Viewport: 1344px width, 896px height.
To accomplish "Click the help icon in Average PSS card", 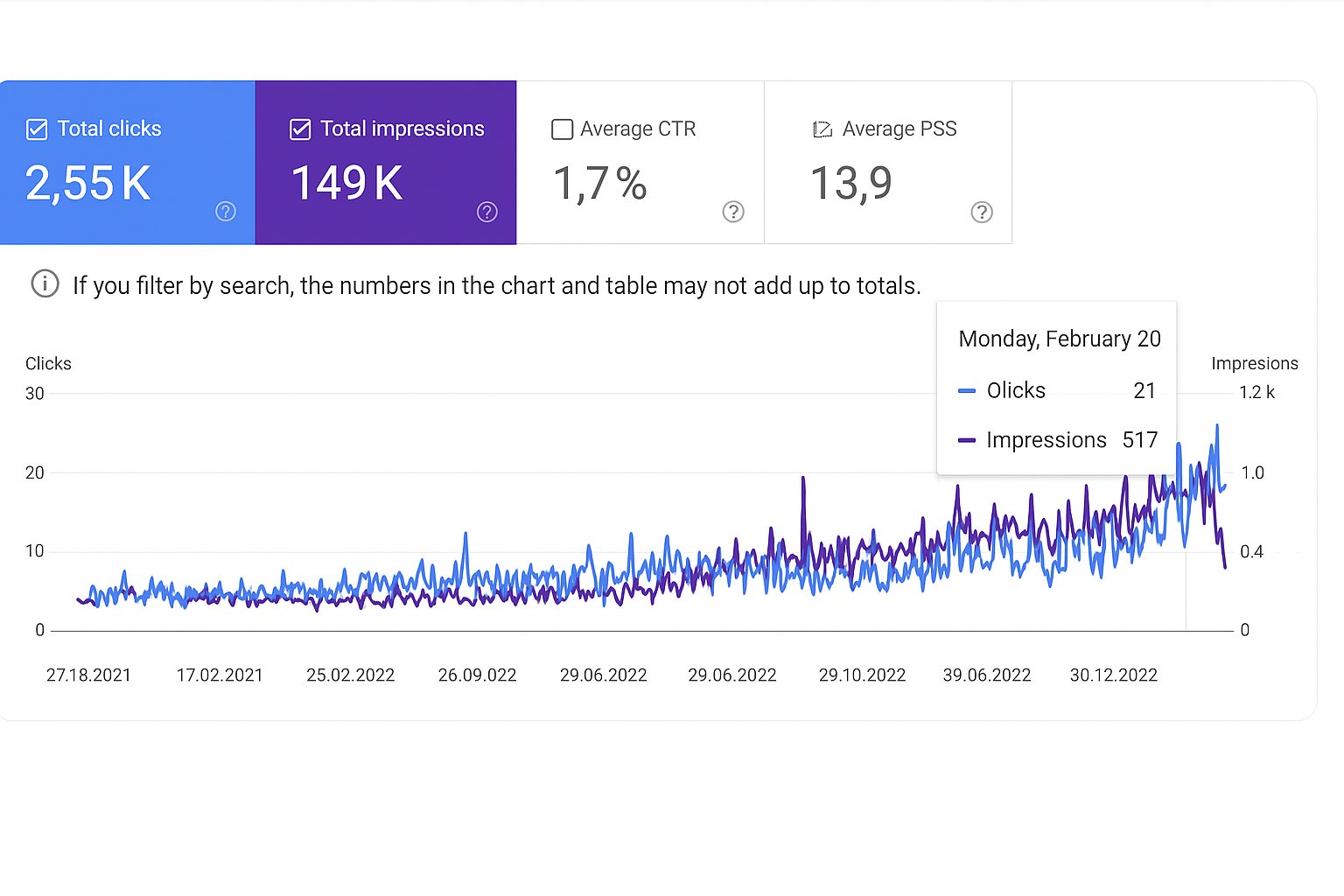I will (x=982, y=213).
